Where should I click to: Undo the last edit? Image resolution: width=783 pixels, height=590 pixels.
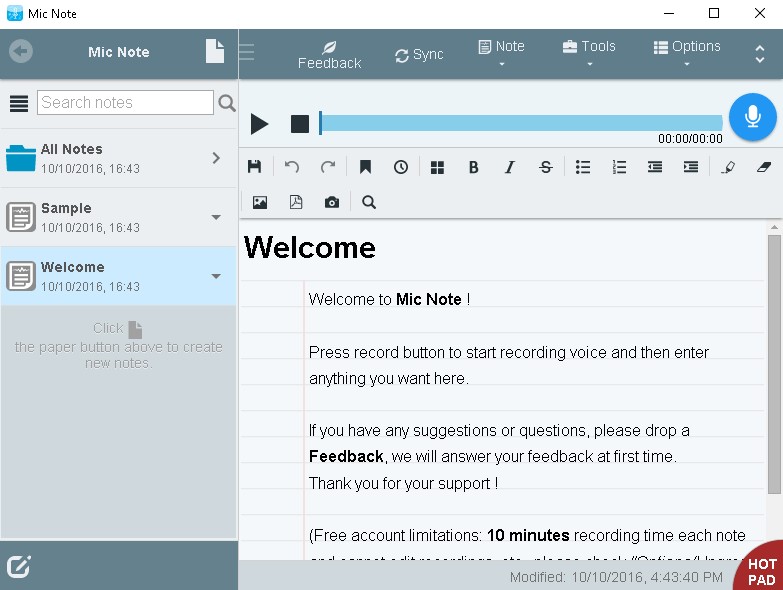click(292, 167)
